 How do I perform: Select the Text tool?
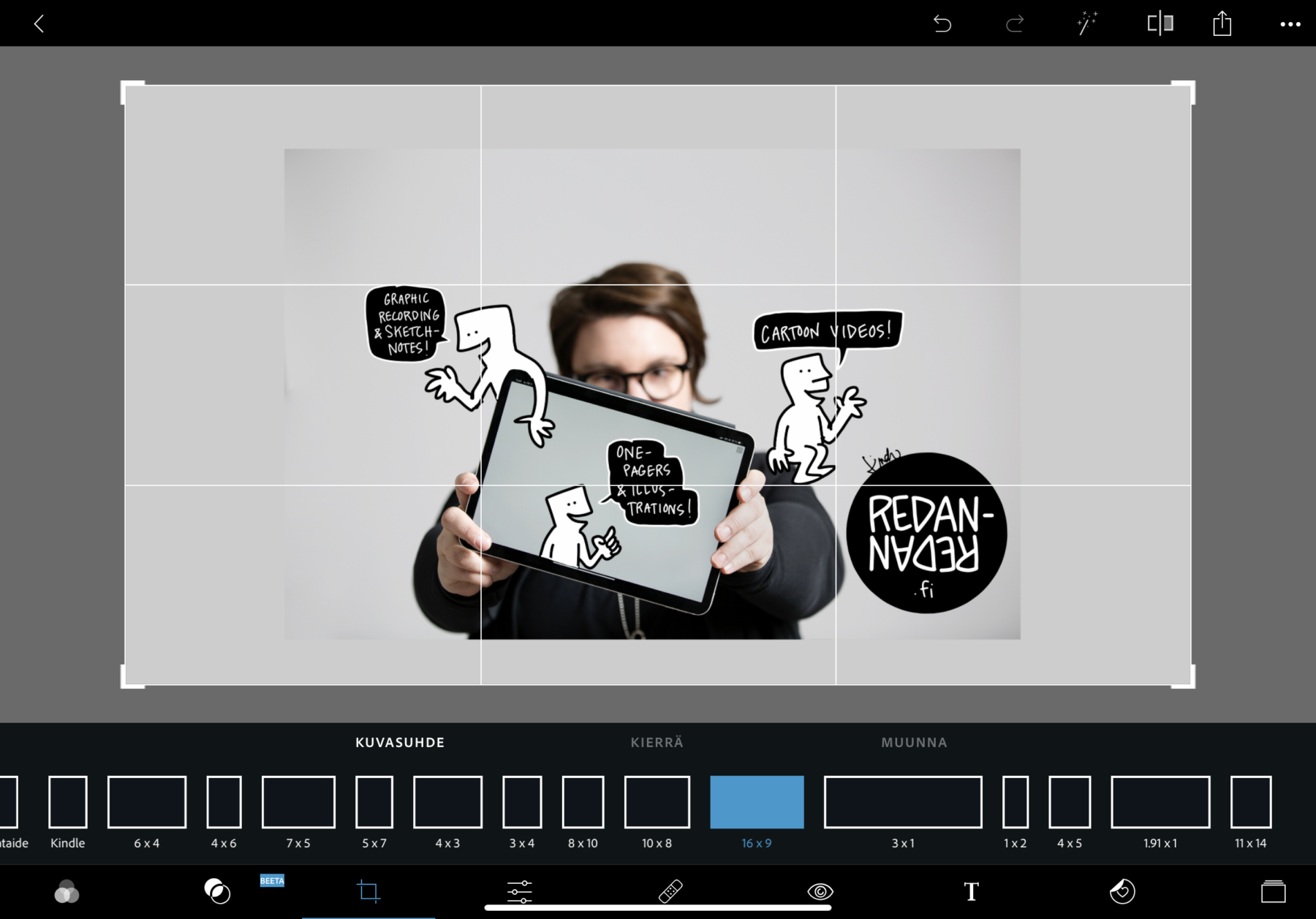pos(971,891)
